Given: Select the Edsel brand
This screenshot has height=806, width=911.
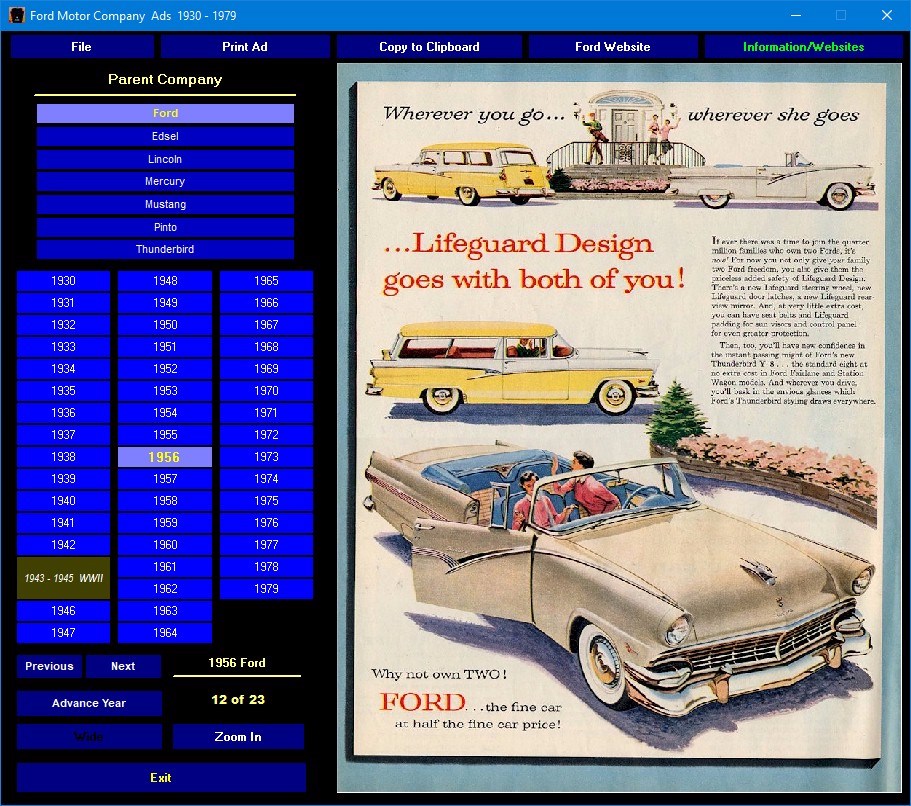Looking at the screenshot, I should pos(165,136).
